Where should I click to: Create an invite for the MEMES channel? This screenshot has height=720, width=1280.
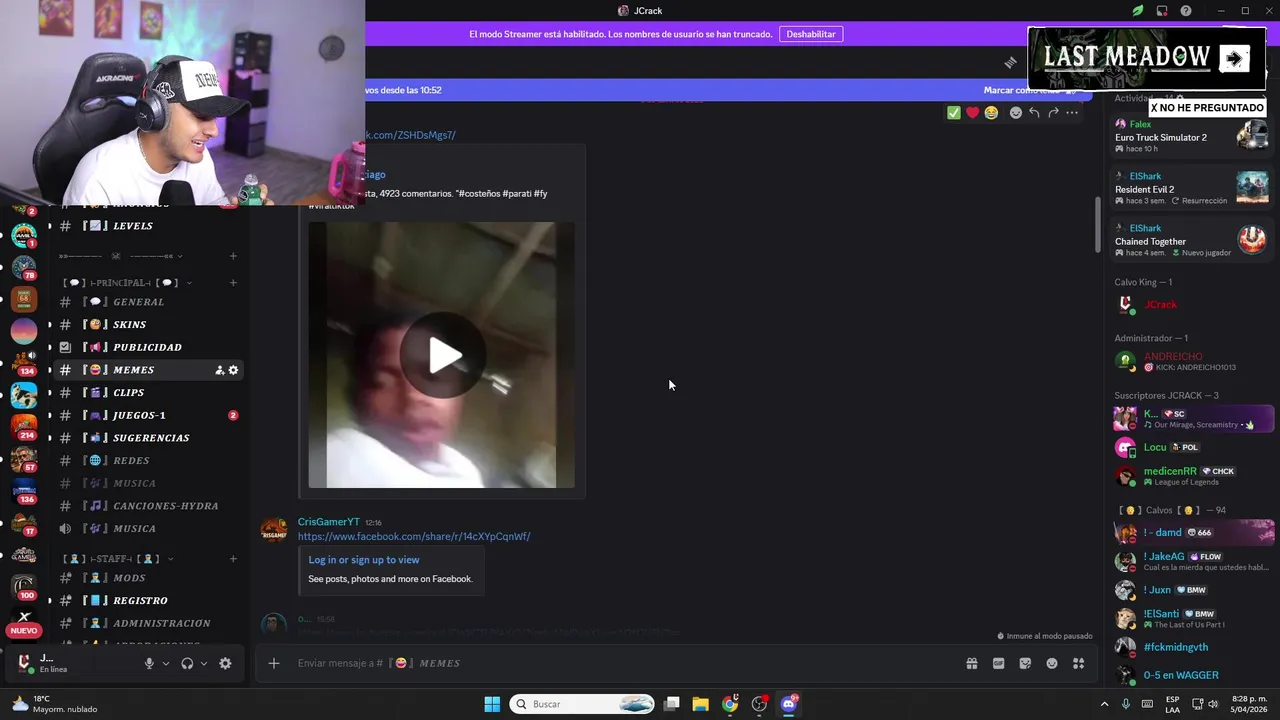[x=220, y=370]
